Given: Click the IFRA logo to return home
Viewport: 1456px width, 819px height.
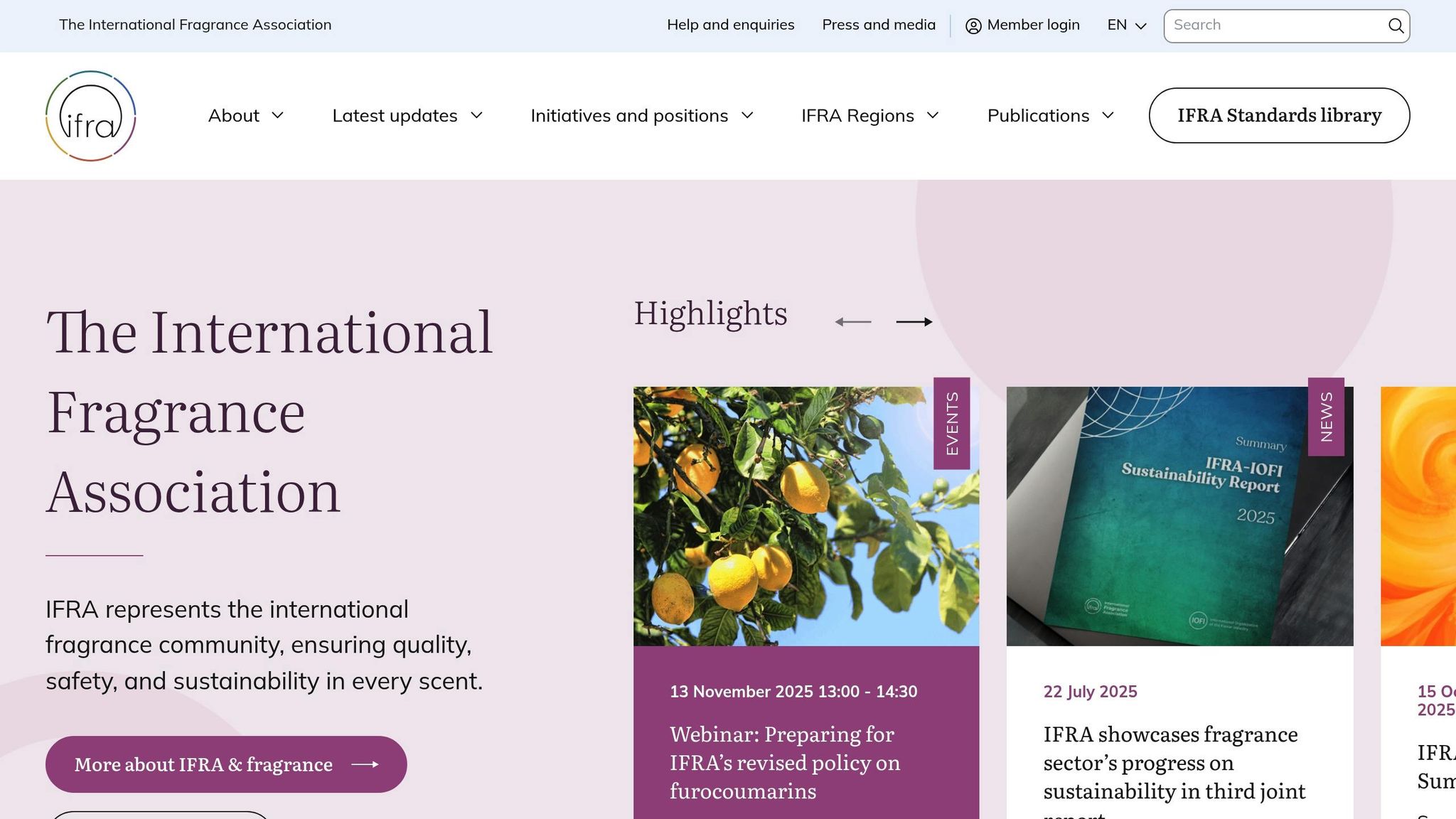Looking at the screenshot, I should [x=90, y=115].
